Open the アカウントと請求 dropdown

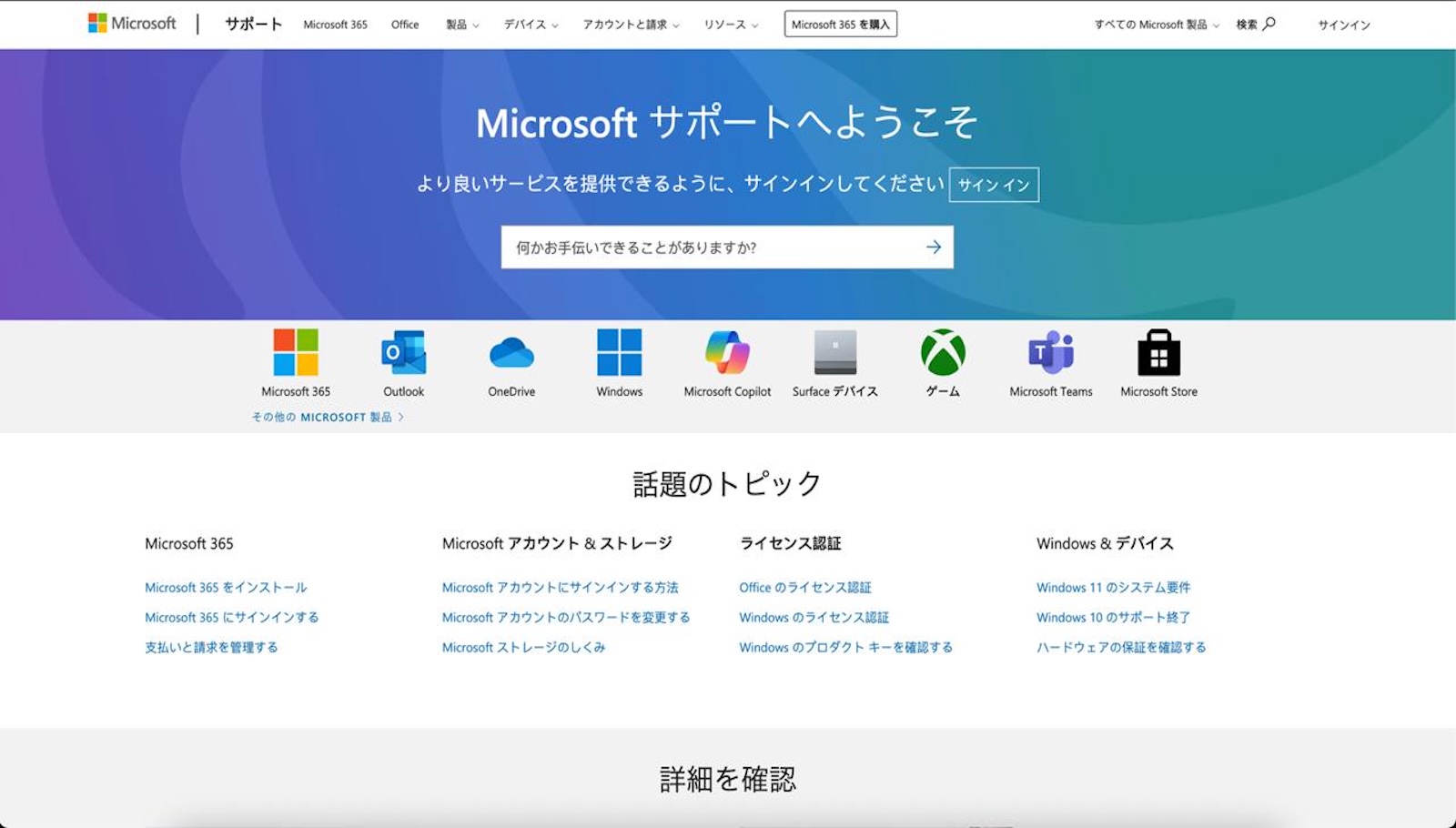point(631,25)
